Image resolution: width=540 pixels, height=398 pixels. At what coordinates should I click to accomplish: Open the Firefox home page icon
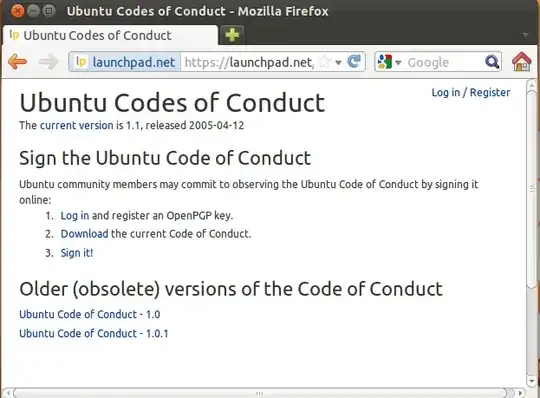pos(521,62)
